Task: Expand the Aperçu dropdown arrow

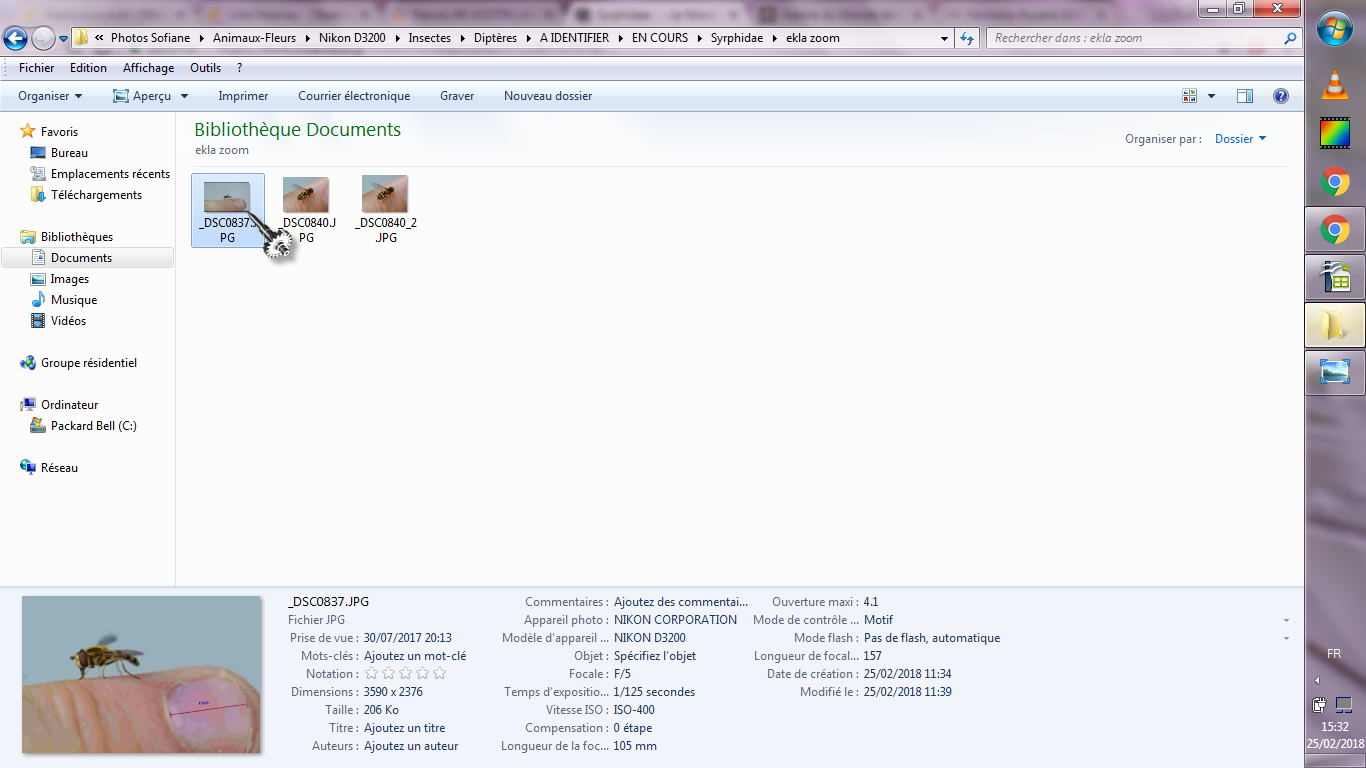Action: pyautogui.click(x=184, y=96)
